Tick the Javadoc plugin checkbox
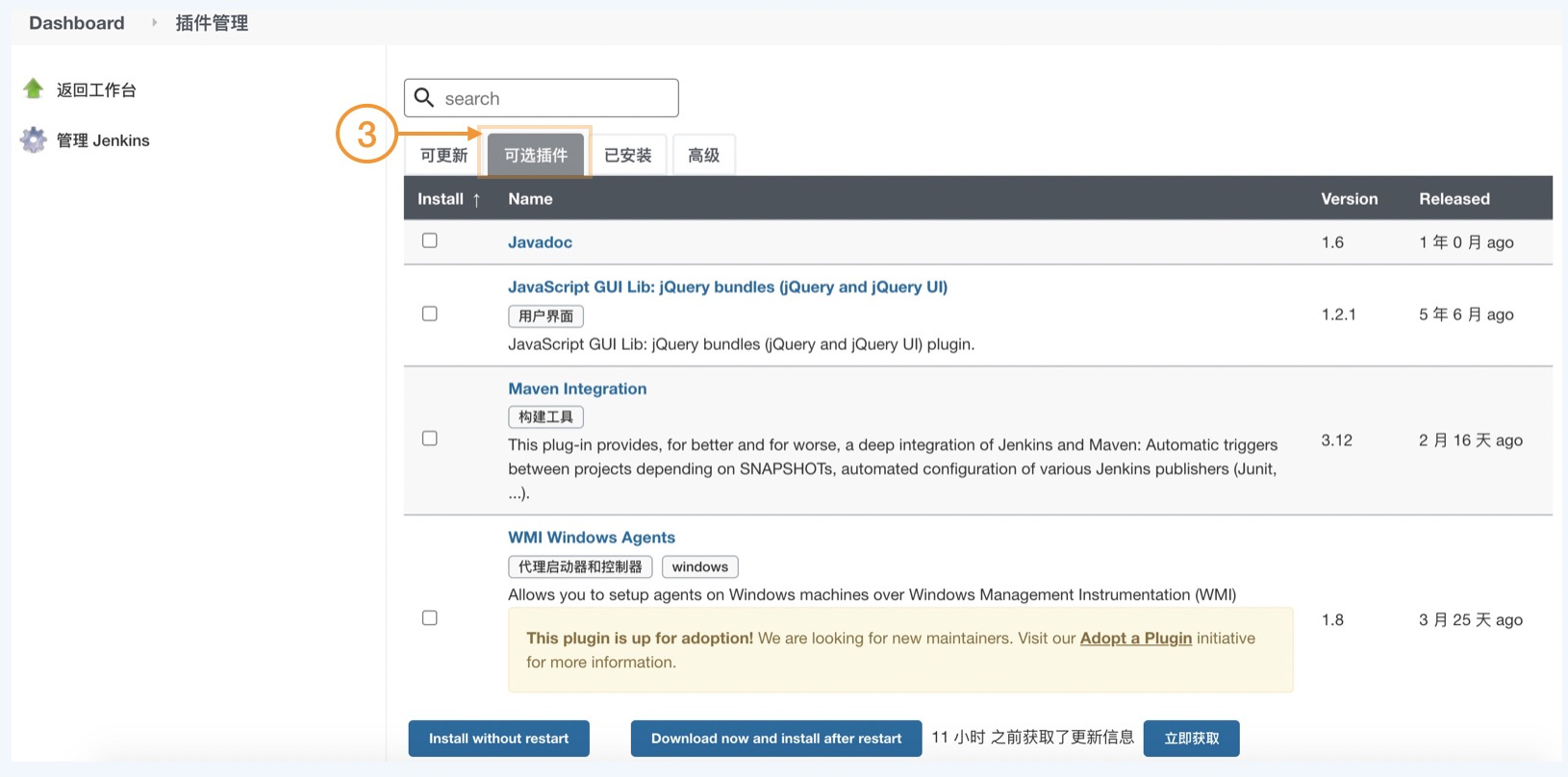Image resolution: width=1568 pixels, height=777 pixels. click(x=430, y=240)
